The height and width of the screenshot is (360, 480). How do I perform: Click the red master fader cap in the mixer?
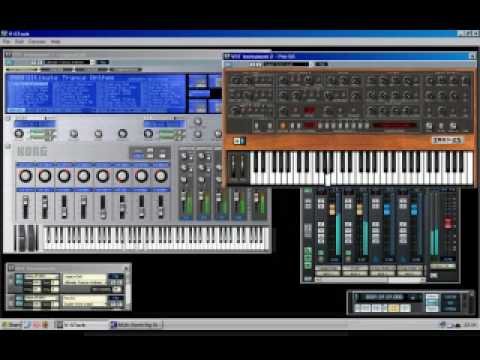pos(448,223)
